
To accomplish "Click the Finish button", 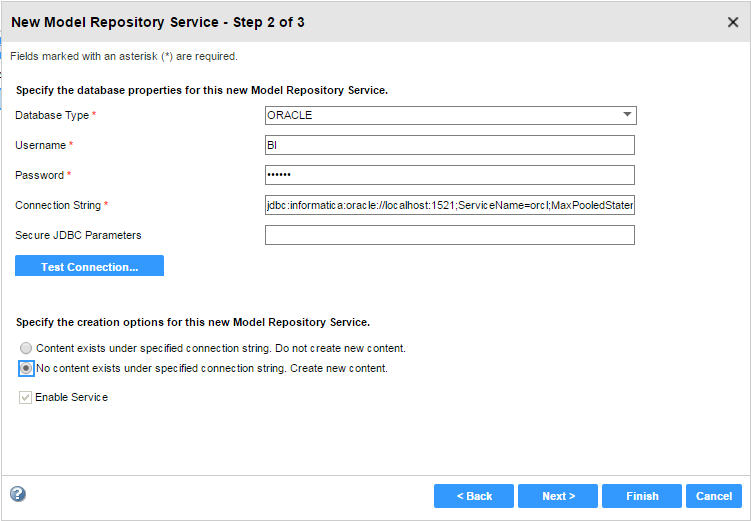I will 642,496.
